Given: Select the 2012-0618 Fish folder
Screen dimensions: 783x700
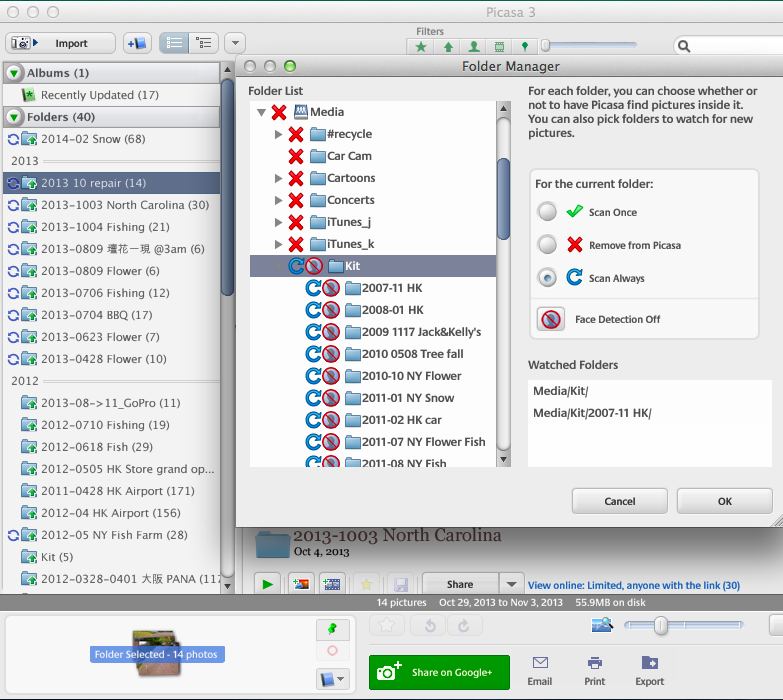Looking at the screenshot, I should (x=111, y=447).
